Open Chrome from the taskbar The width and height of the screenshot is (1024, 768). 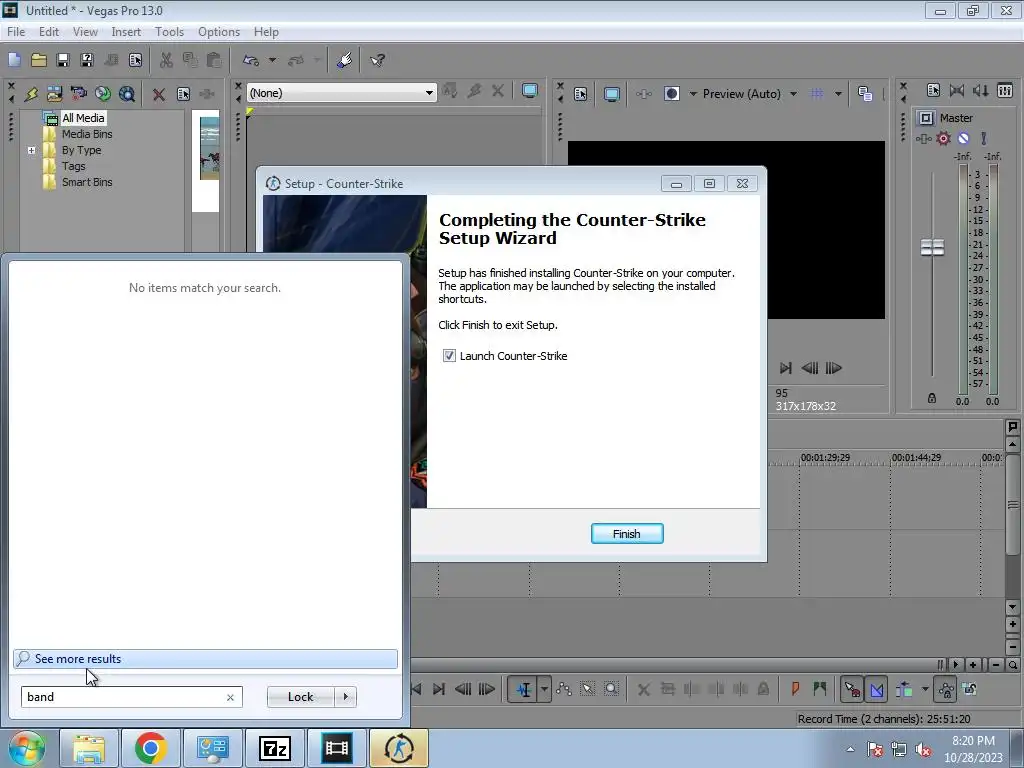click(x=150, y=748)
